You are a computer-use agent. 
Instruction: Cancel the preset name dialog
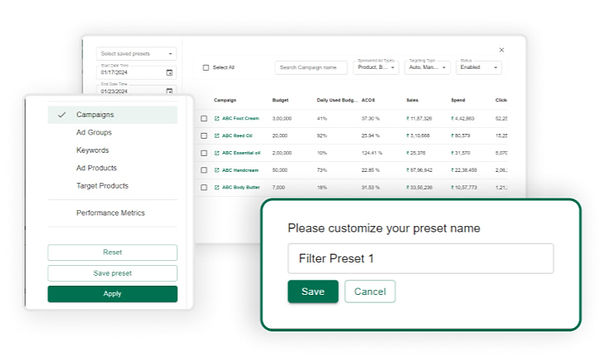[370, 291]
